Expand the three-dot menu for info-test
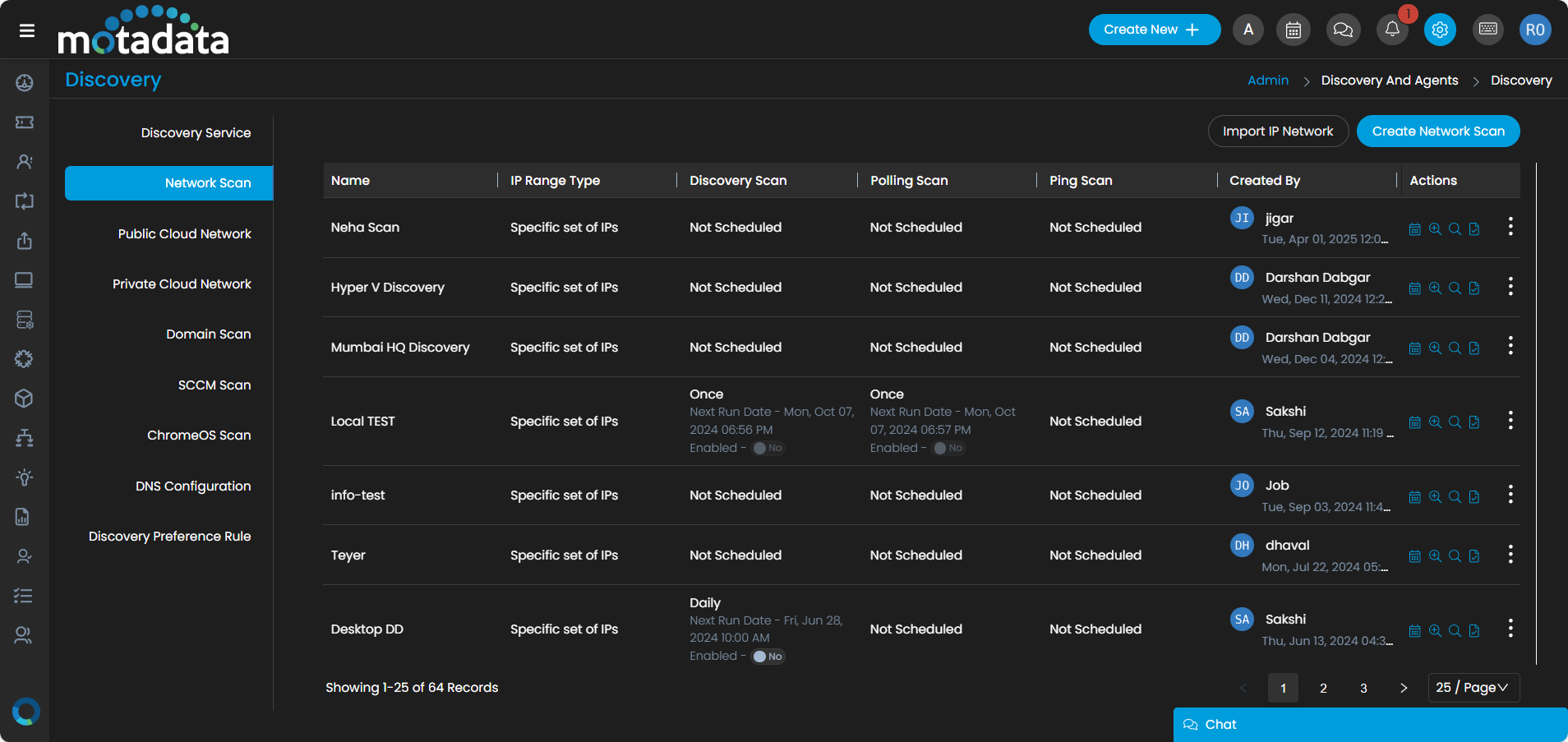1568x742 pixels. tap(1510, 495)
